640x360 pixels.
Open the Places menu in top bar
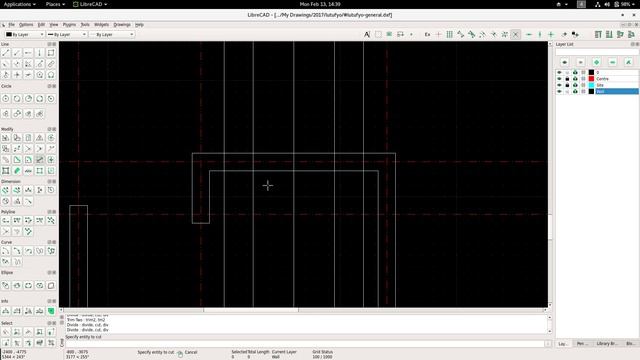(55, 4)
